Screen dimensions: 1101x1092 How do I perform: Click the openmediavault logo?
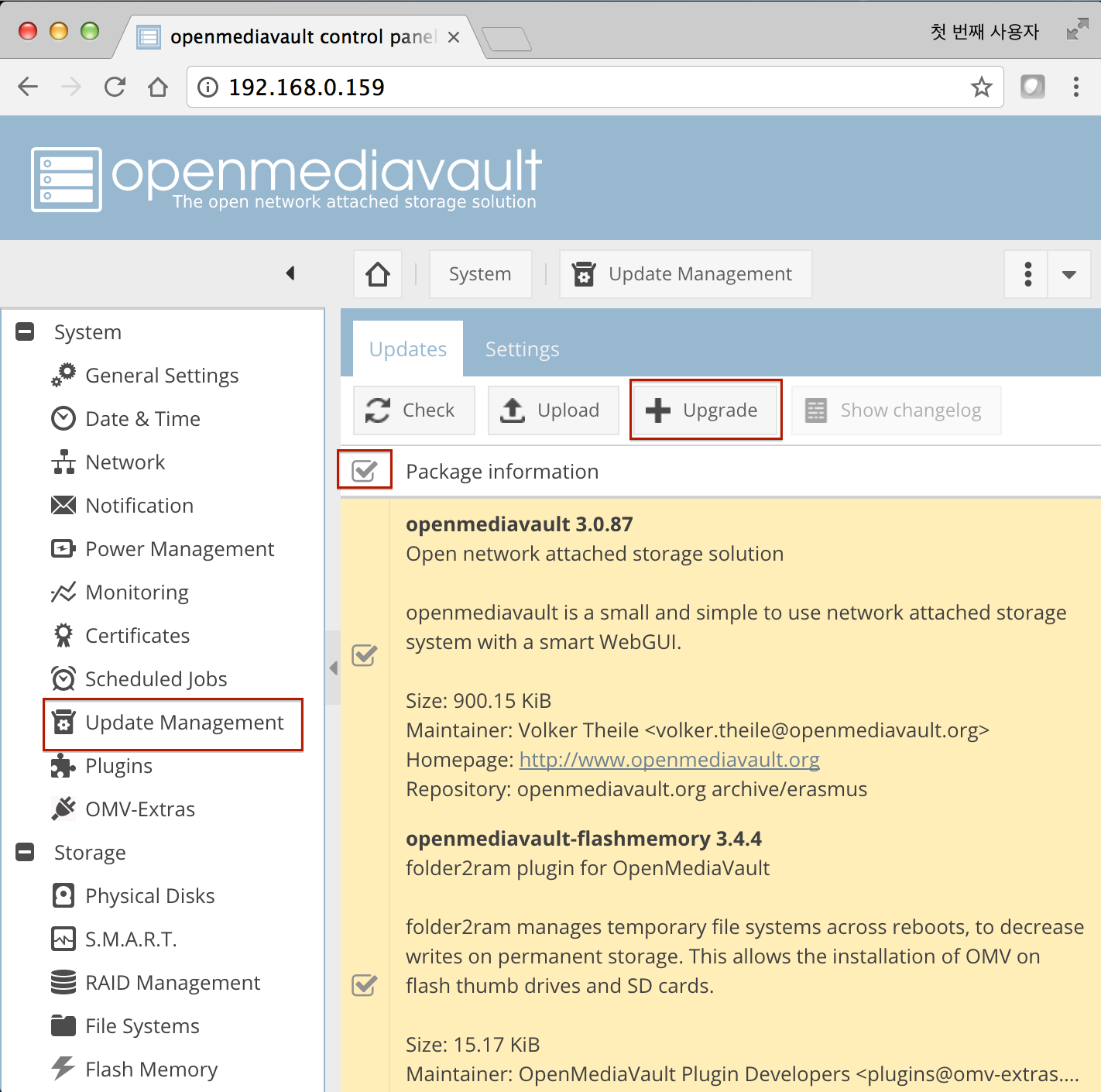point(286,179)
